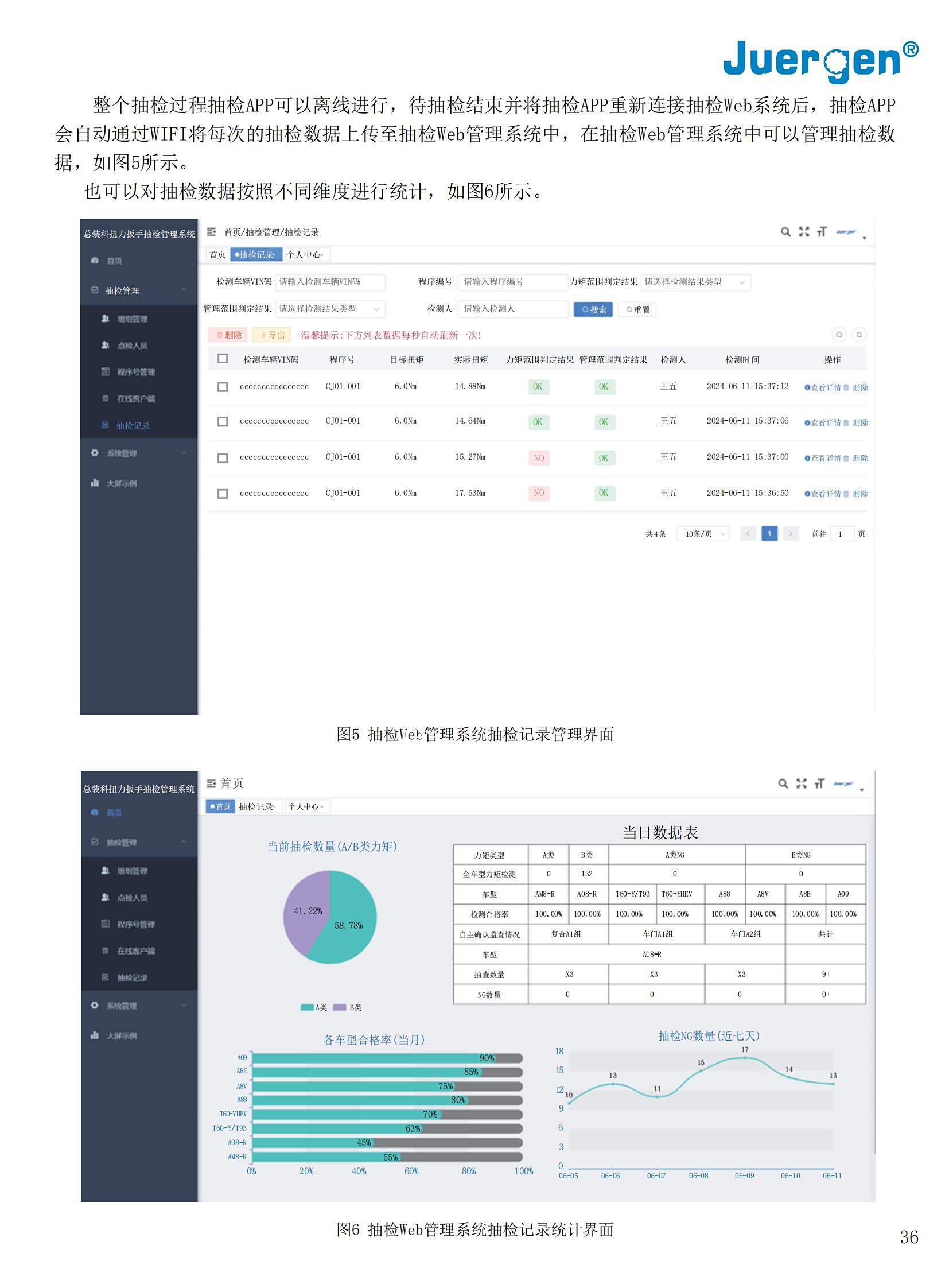Click the fullscreen icon on the 首页 dashboard header
This screenshot has width=949, height=1288.
[x=801, y=783]
